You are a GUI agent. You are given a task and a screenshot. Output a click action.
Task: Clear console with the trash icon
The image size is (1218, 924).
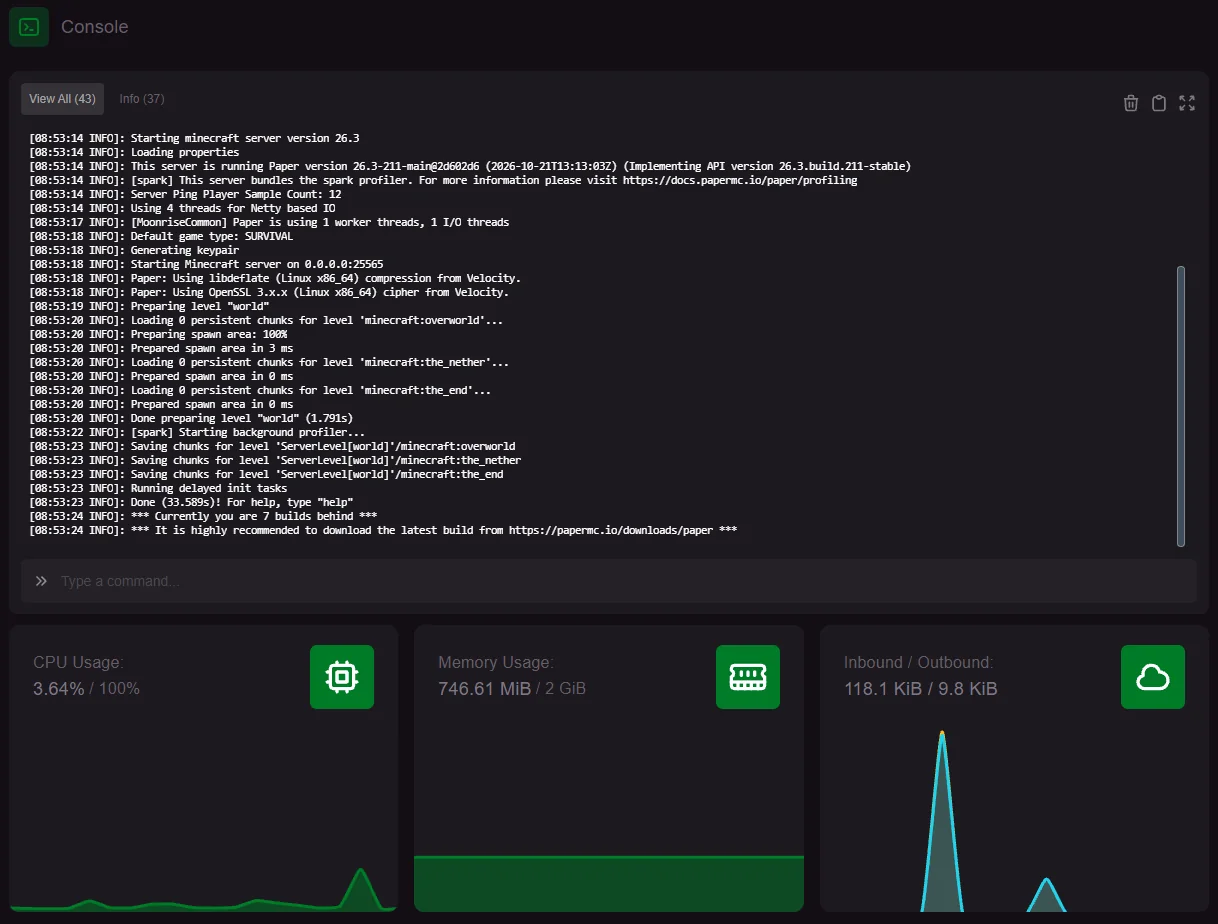(x=1131, y=102)
